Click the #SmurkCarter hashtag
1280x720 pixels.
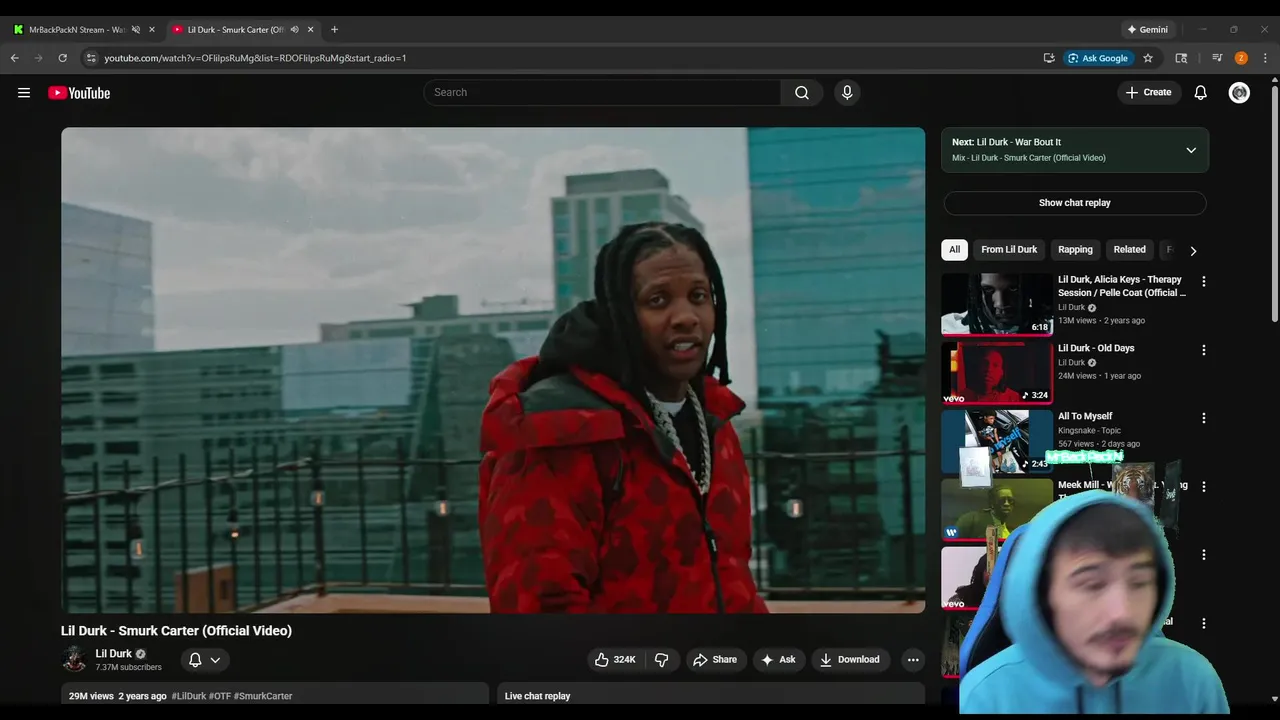(263, 696)
